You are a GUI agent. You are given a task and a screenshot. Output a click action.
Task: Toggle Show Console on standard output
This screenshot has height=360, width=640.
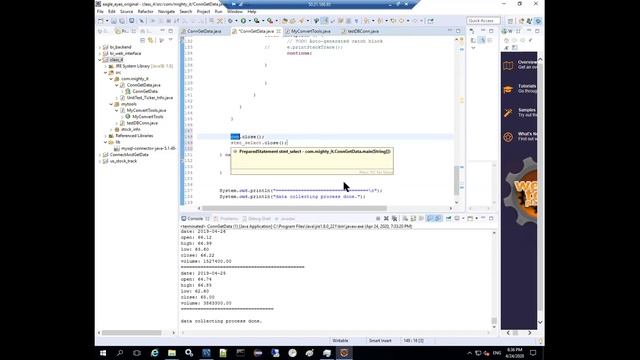pyautogui.click(x=430, y=219)
